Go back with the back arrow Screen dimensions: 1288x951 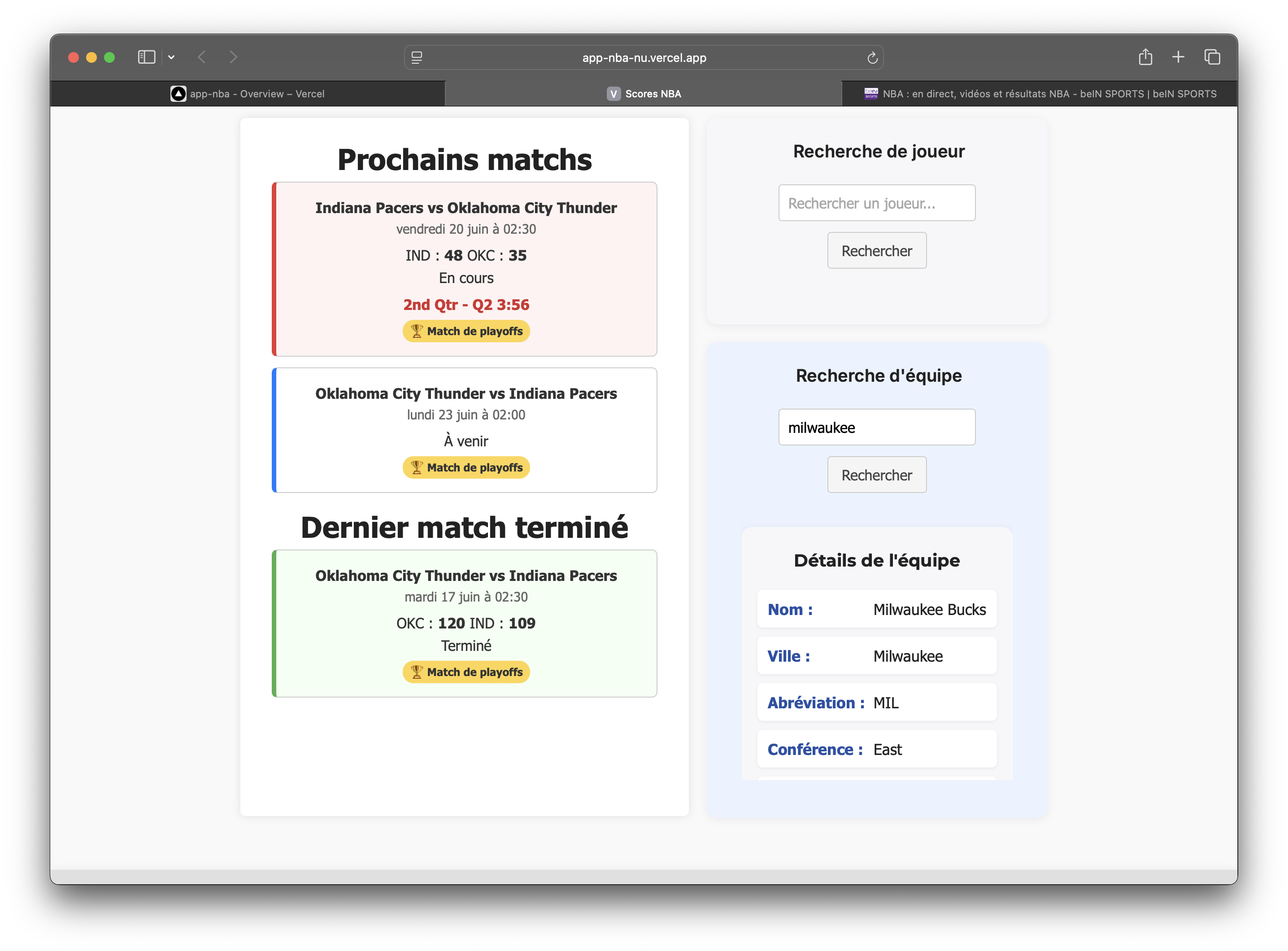click(202, 57)
